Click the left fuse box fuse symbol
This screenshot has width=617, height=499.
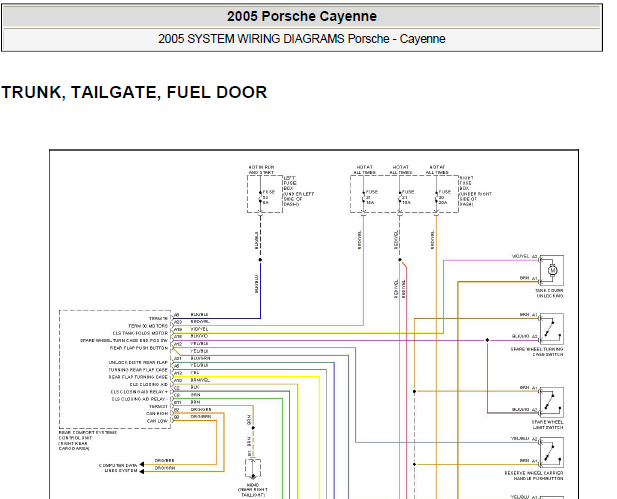coord(260,198)
